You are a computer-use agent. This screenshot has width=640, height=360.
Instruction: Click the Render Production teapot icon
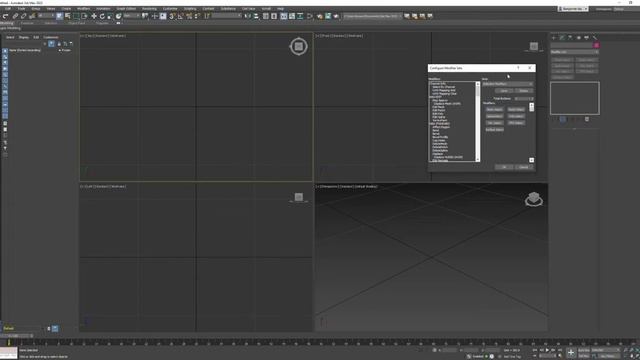(336, 16)
